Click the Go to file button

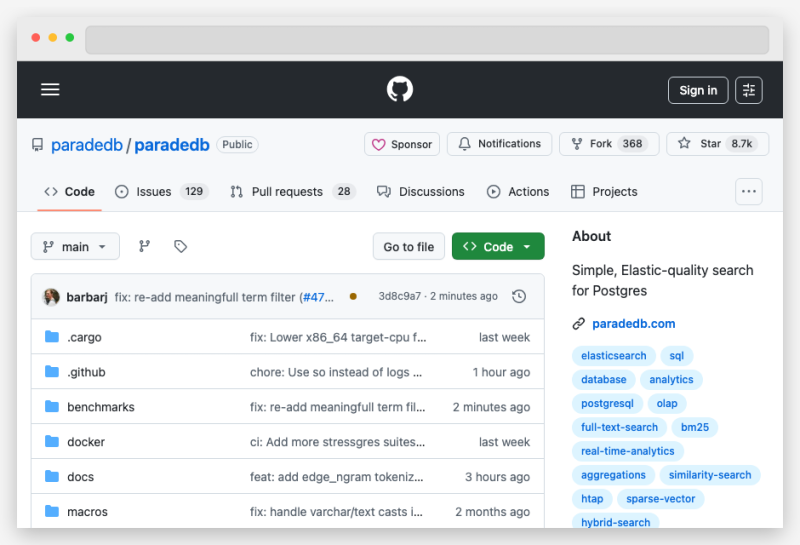pos(409,246)
